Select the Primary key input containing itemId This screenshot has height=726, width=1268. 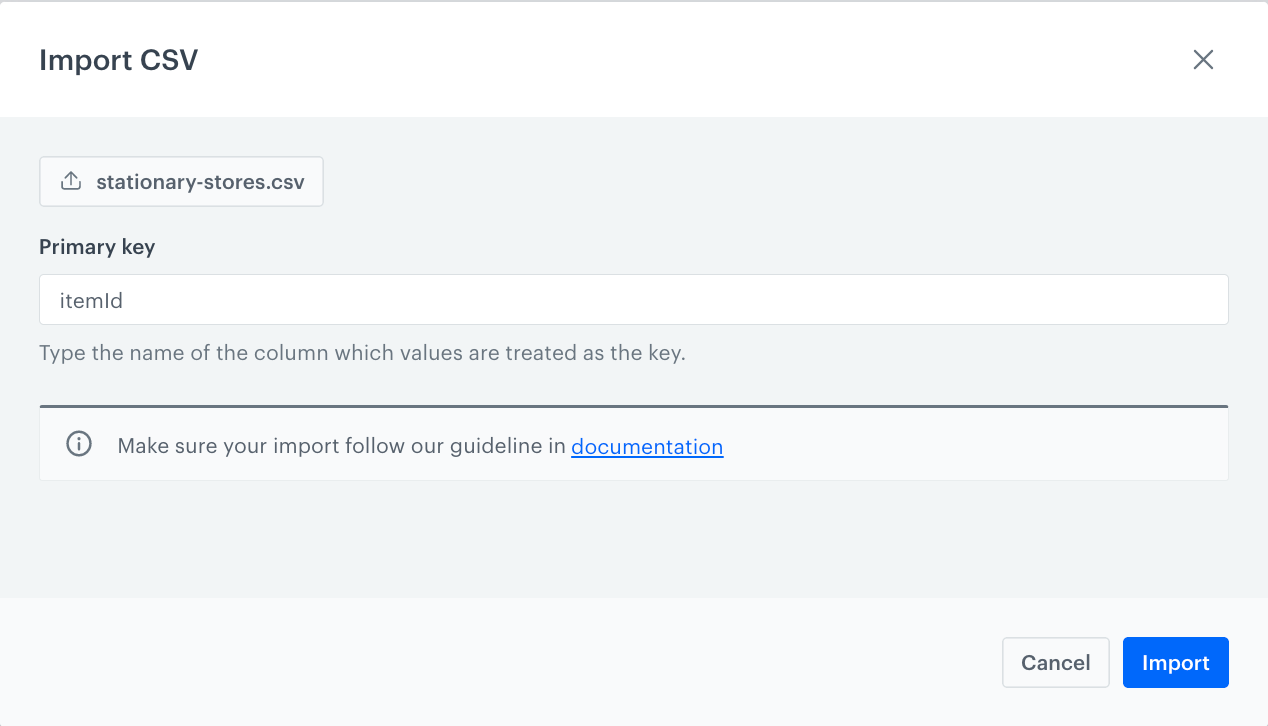pyautogui.click(x=633, y=299)
